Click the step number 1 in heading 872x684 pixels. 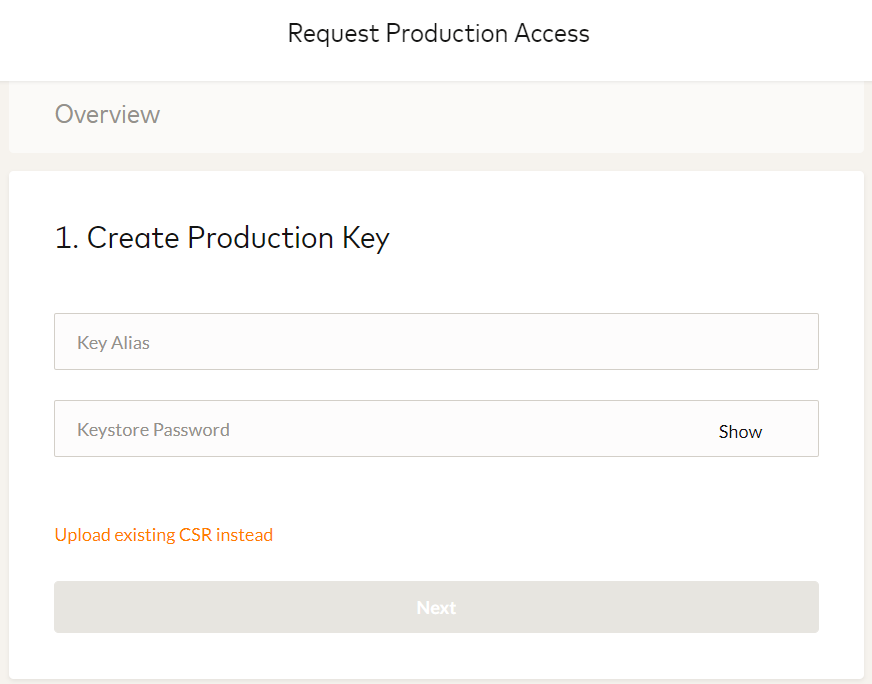(64, 239)
